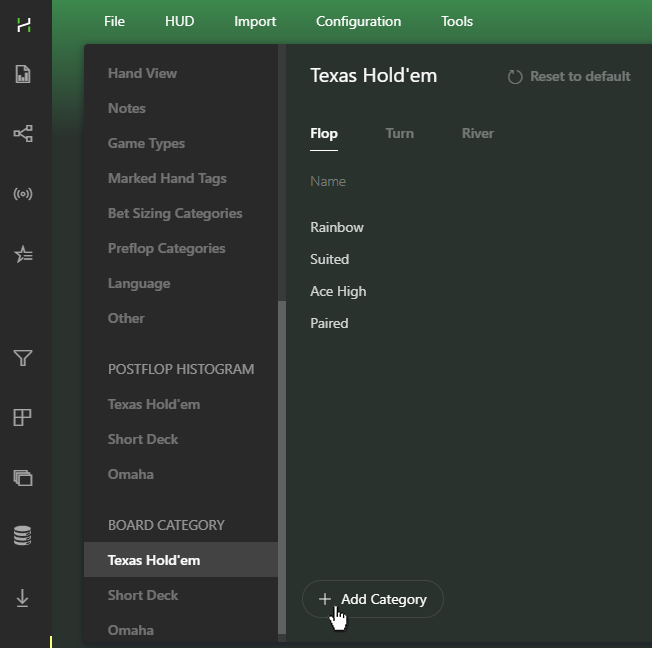Open the Import menu
The height and width of the screenshot is (648, 652).
pyautogui.click(x=255, y=21)
